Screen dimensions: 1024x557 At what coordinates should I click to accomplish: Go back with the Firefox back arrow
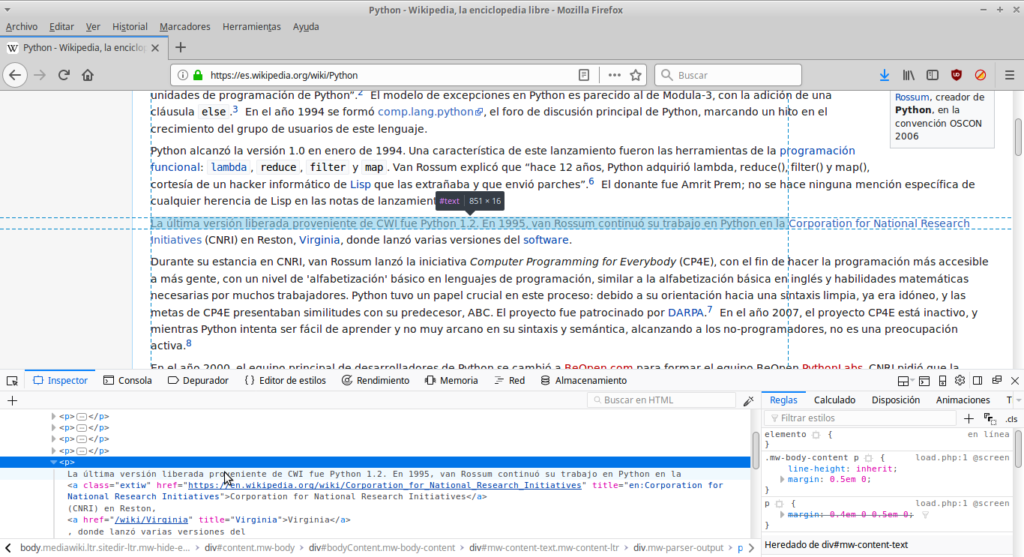coord(15,75)
